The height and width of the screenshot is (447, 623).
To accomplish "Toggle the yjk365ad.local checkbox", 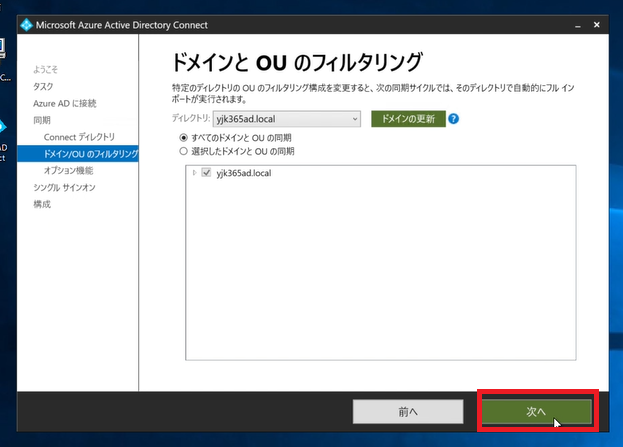I will point(206,172).
